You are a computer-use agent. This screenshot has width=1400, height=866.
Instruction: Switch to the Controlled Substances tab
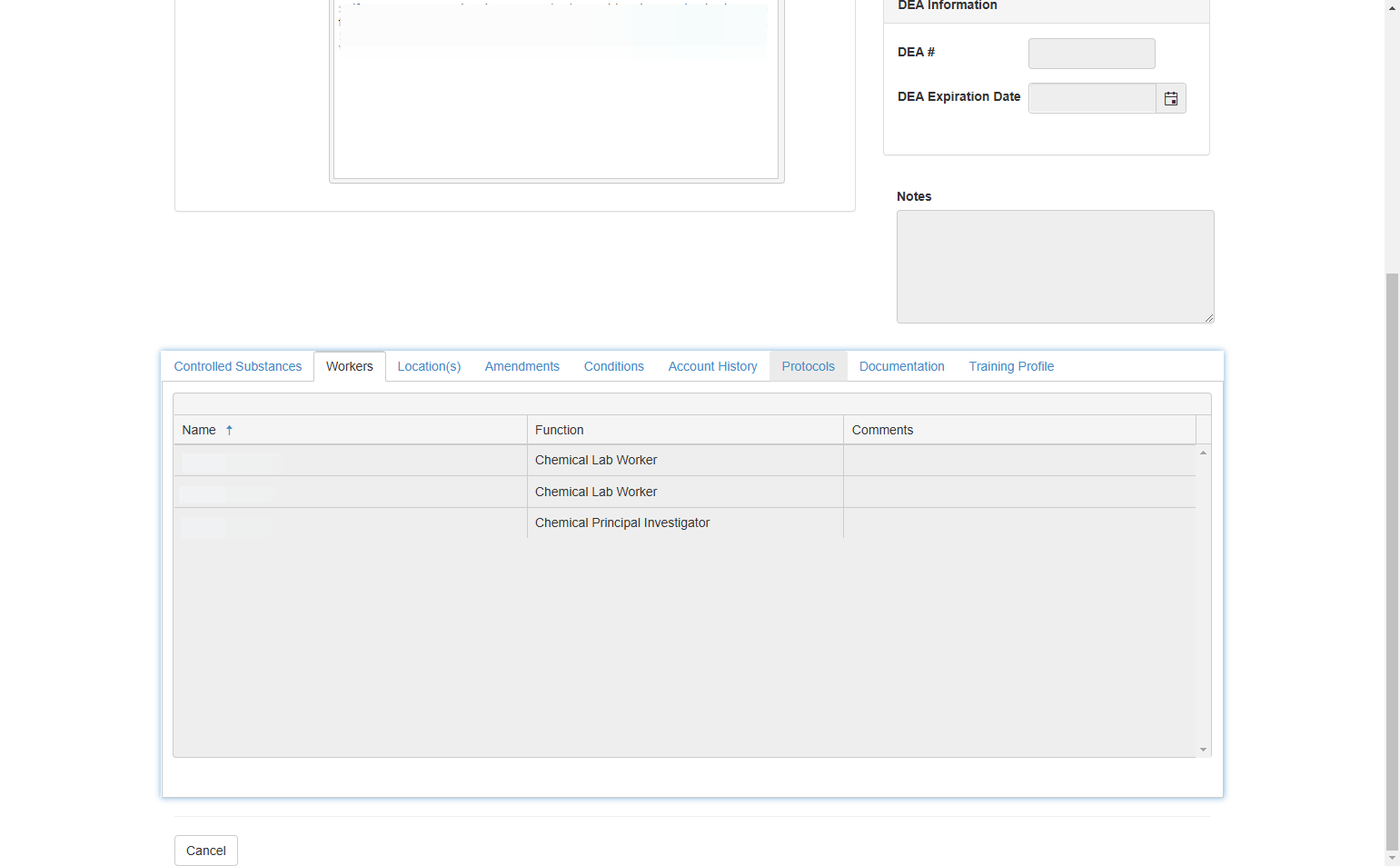click(x=238, y=366)
